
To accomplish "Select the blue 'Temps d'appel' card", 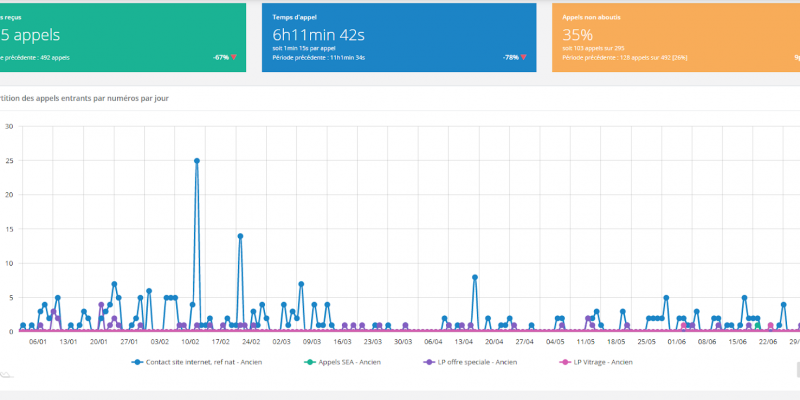I will pos(398,36).
